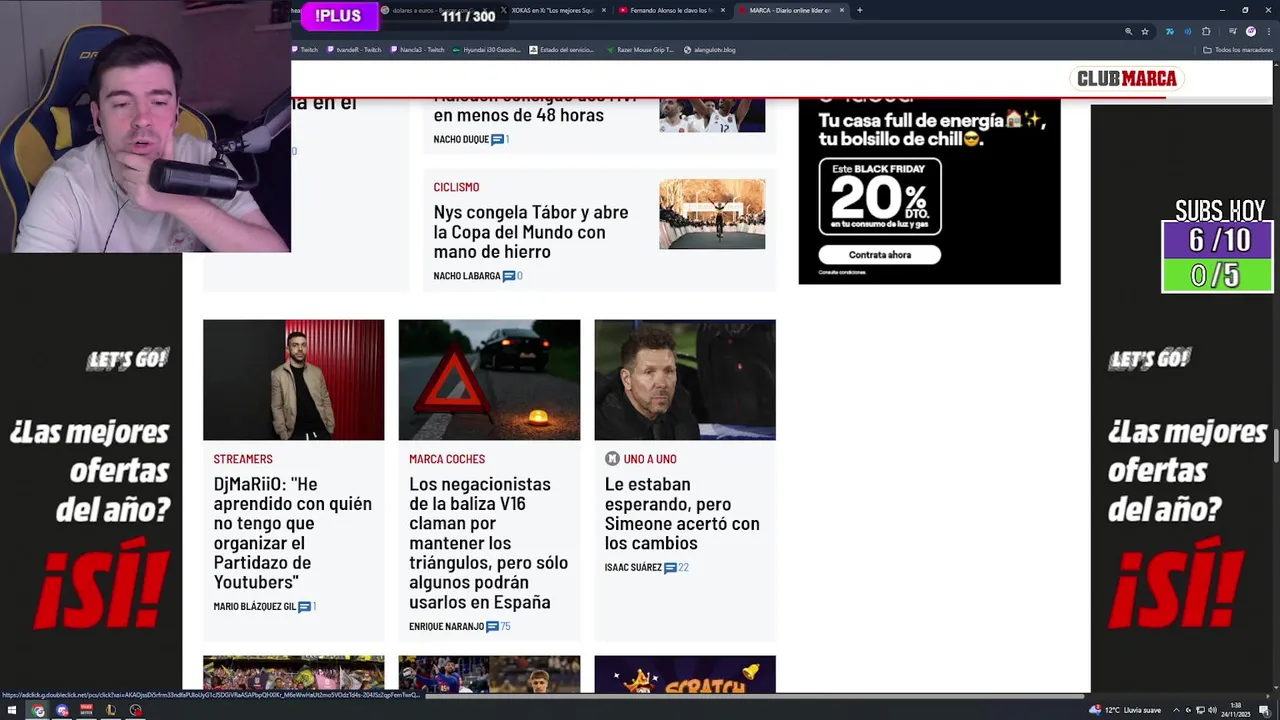Click the Black Friday 20% energy ad
This screenshot has width=1280, height=720.
tap(929, 191)
